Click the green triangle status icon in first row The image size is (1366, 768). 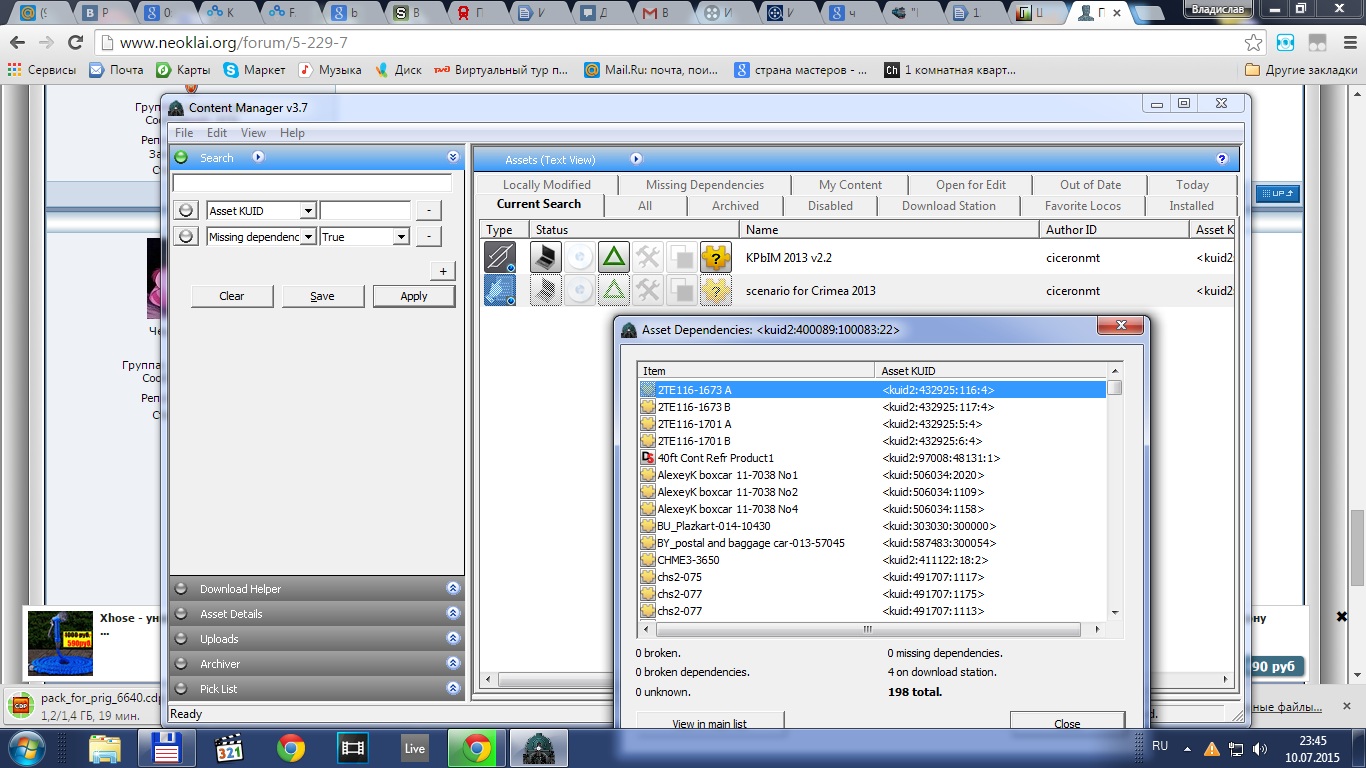614,257
